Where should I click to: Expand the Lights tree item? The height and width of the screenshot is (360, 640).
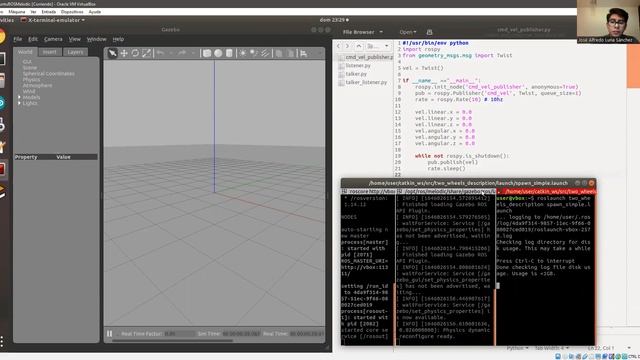(19, 103)
